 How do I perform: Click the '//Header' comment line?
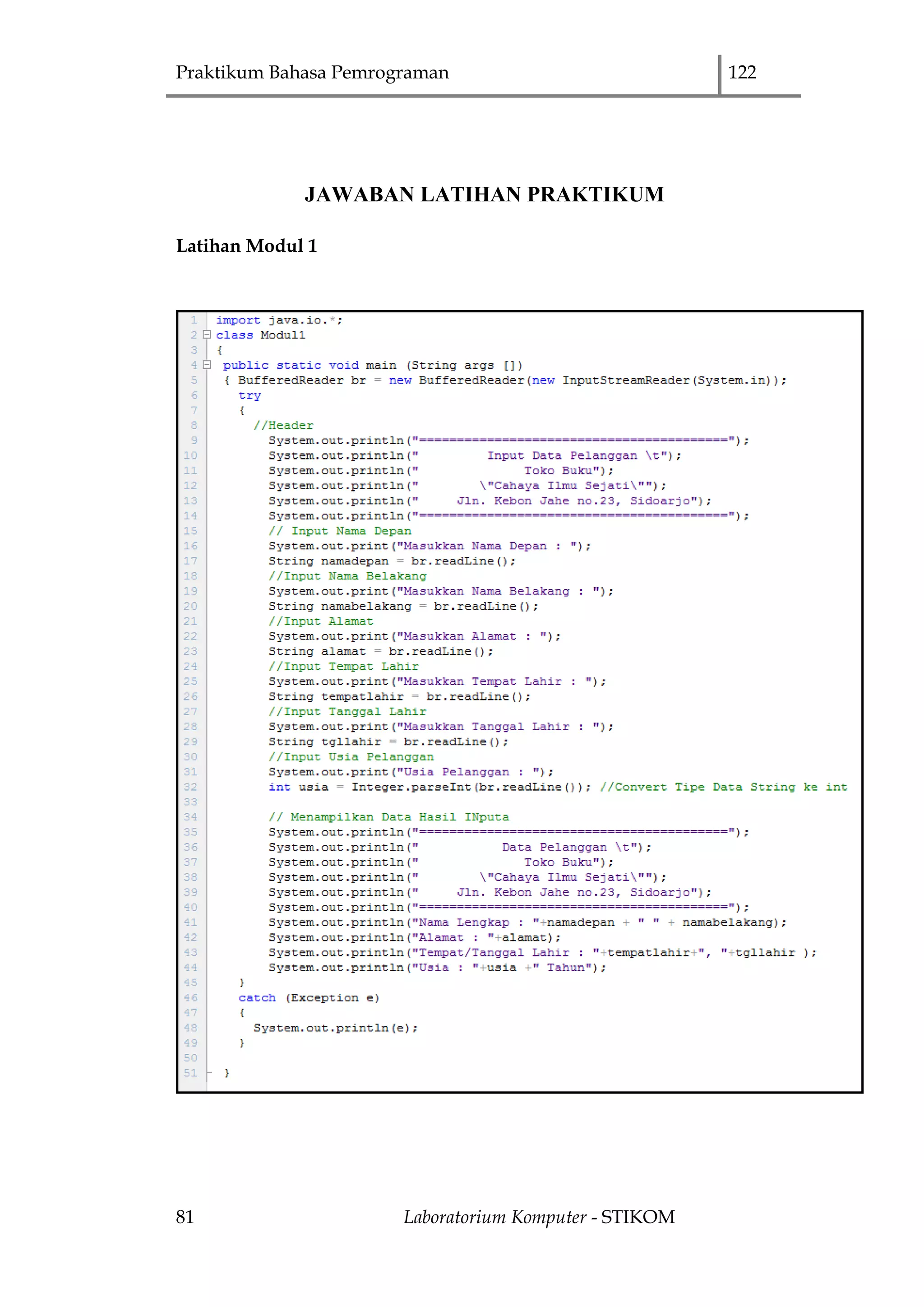pyautogui.click(x=283, y=426)
